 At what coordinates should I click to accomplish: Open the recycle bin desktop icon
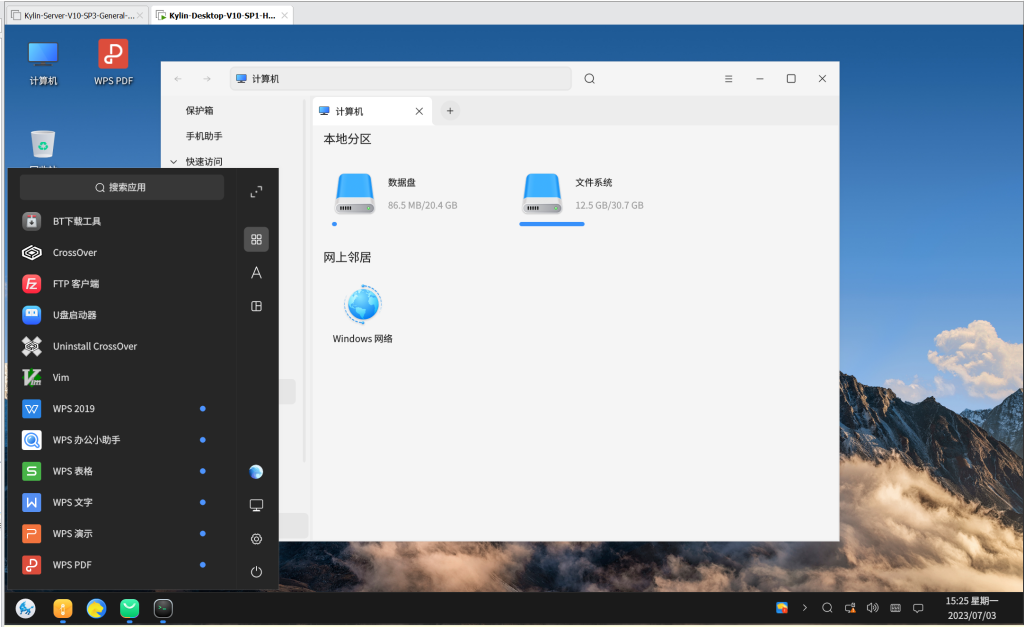pyautogui.click(x=43, y=145)
